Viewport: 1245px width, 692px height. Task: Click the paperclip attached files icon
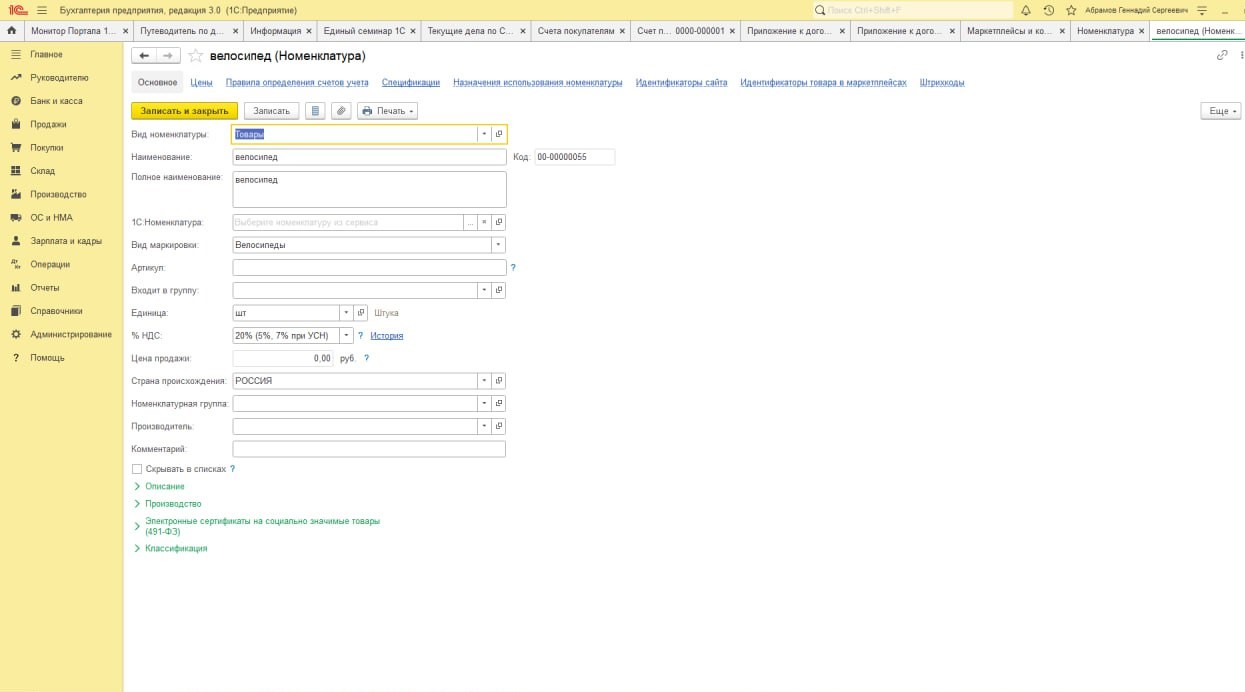(342, 111)
